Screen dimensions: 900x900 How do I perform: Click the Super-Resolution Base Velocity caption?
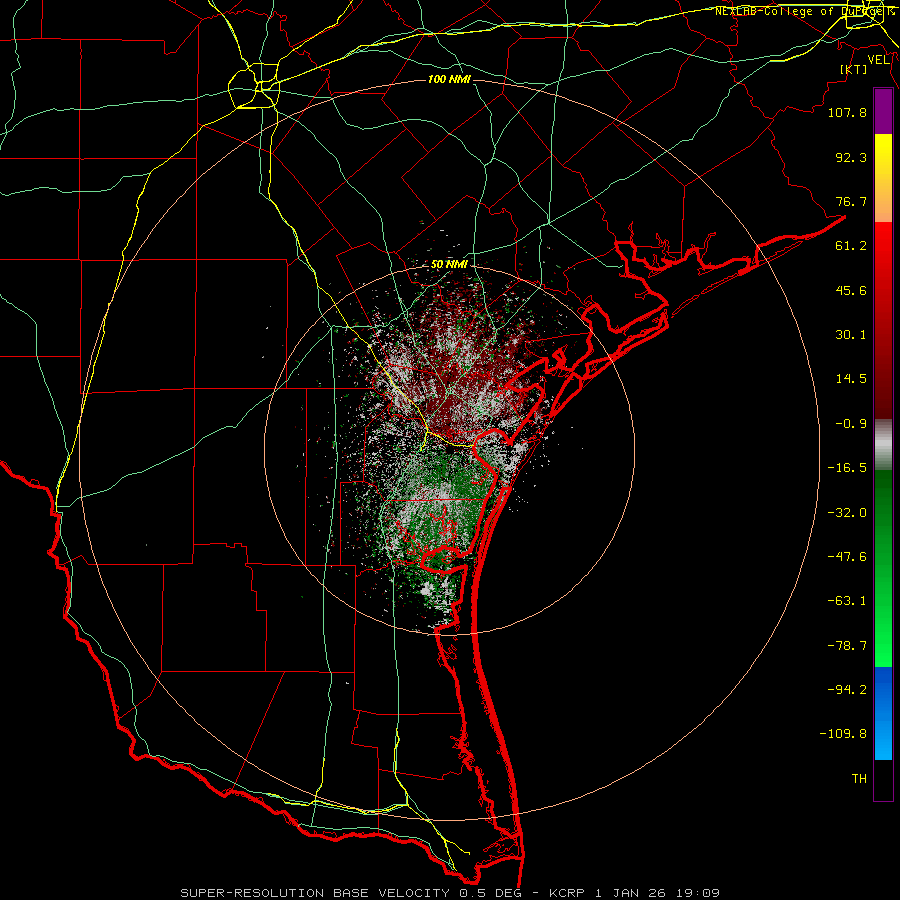pyautogui.click(x=450, y=893)
